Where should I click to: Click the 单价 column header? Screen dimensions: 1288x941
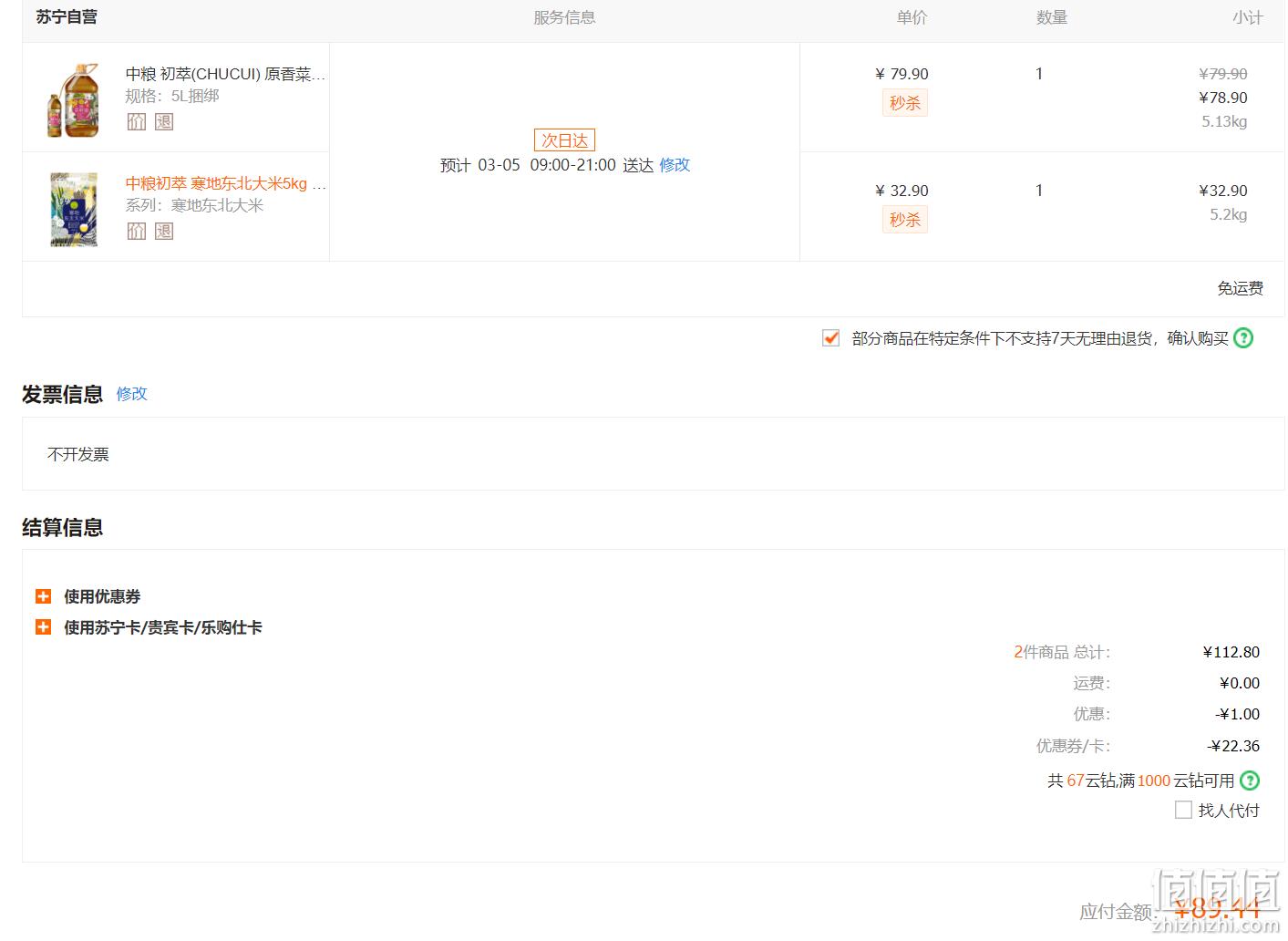912,17
